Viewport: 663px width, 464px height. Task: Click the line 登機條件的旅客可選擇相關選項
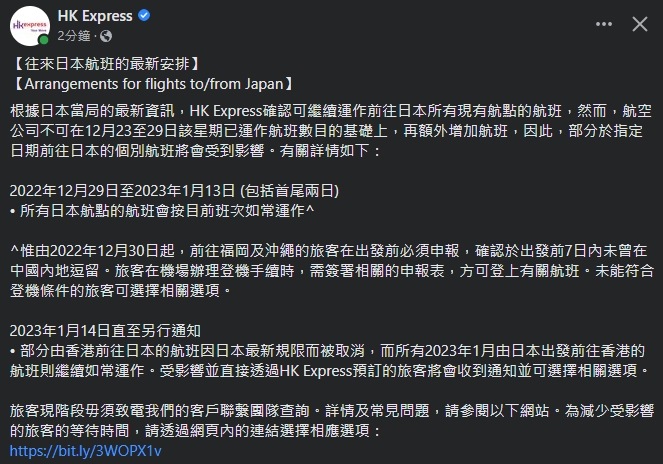(121, 291)
